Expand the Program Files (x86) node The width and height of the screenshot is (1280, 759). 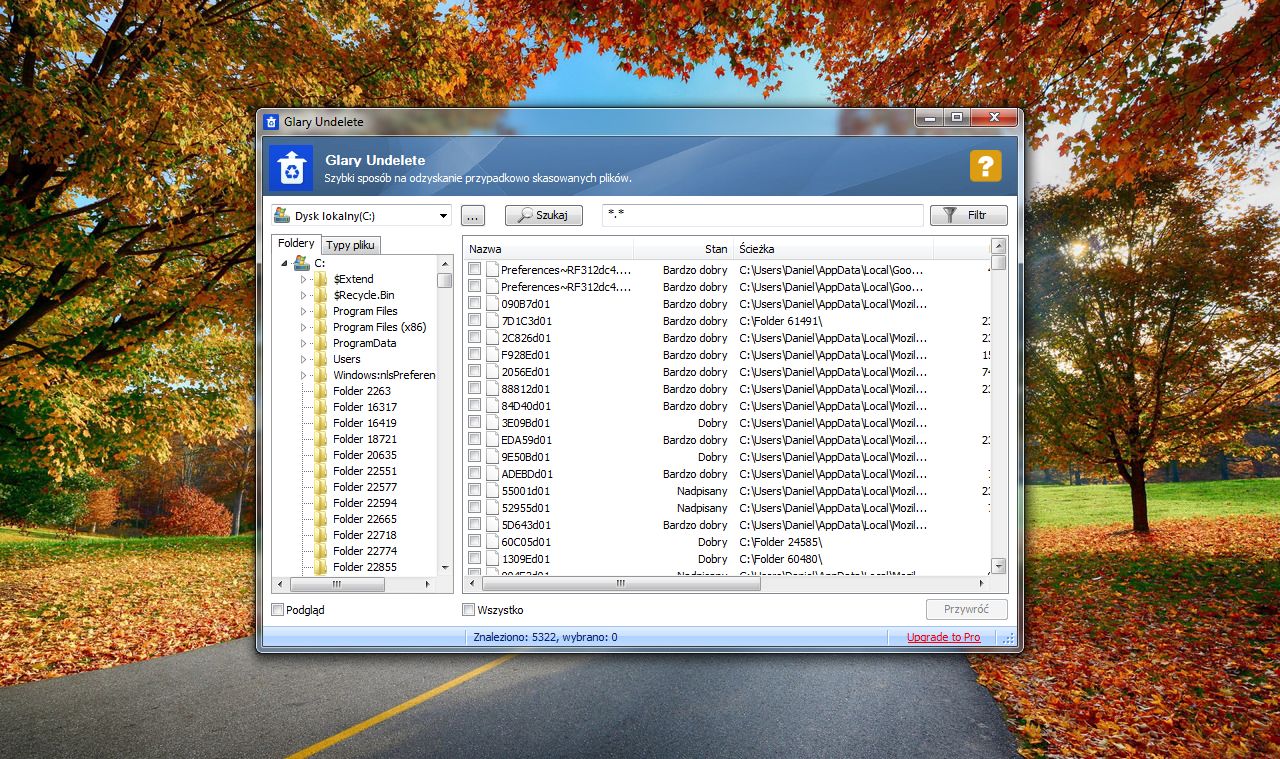click(x=304, y=327)
